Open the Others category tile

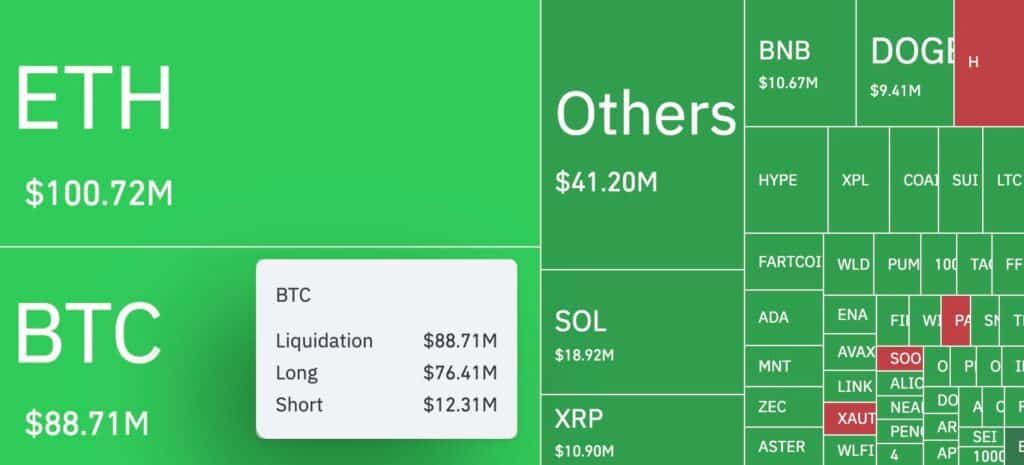coord(641,135)
